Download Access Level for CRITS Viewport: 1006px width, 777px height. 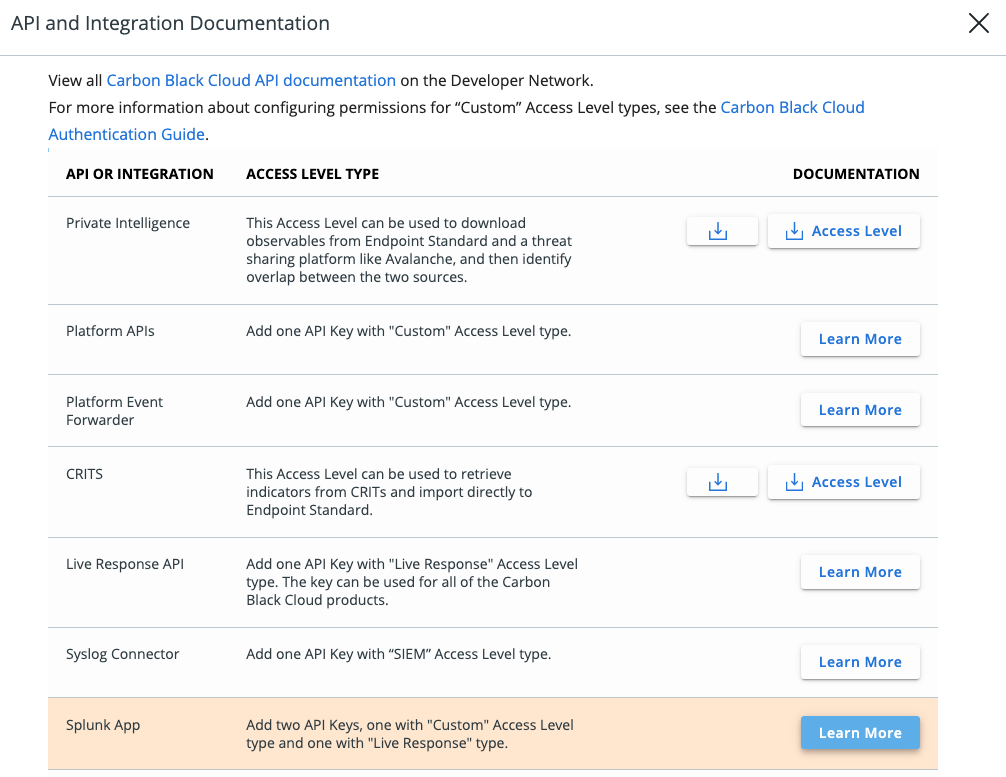point(844,482)
